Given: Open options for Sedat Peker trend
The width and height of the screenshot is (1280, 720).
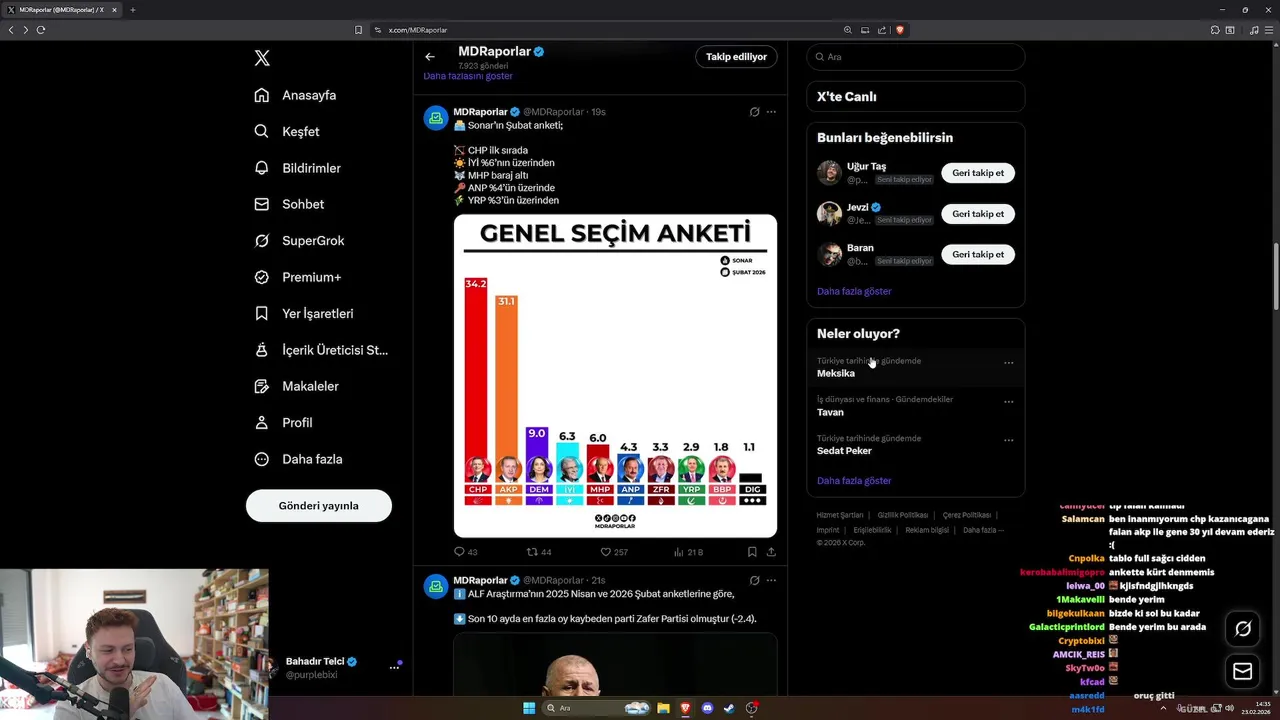Looking at the screenshot, I should click(1008, 440).
